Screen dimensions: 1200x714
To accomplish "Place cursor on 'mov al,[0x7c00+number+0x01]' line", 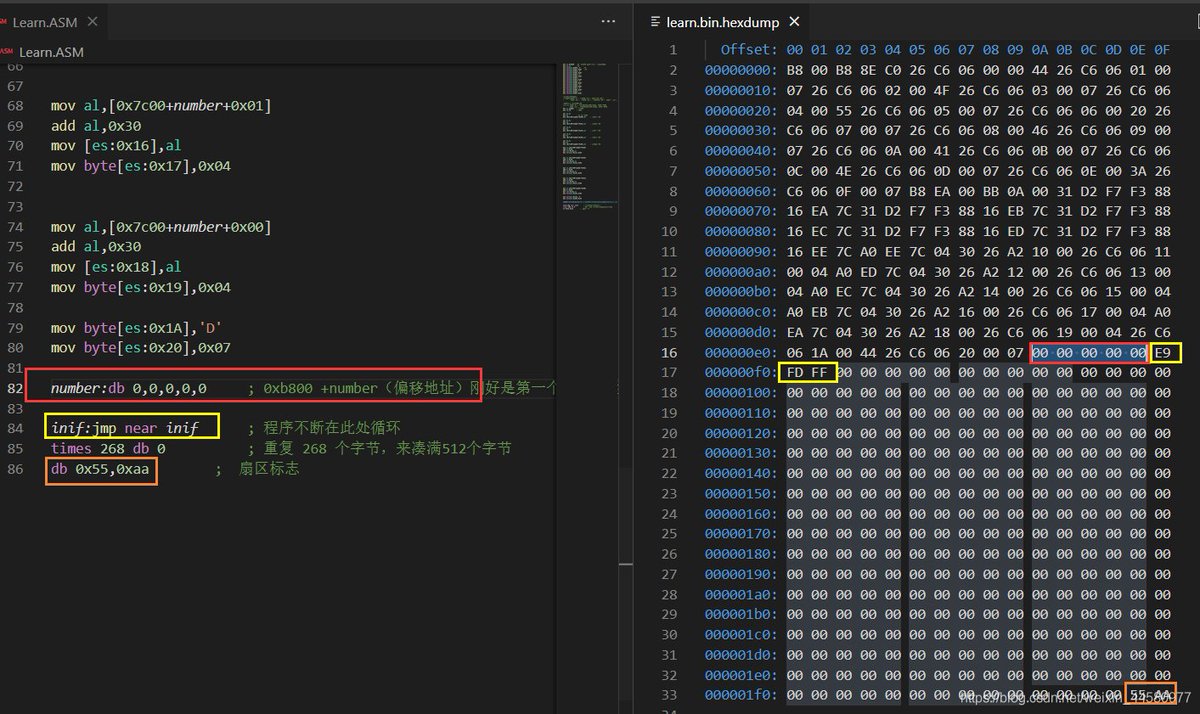I will (x=161, y=106).
